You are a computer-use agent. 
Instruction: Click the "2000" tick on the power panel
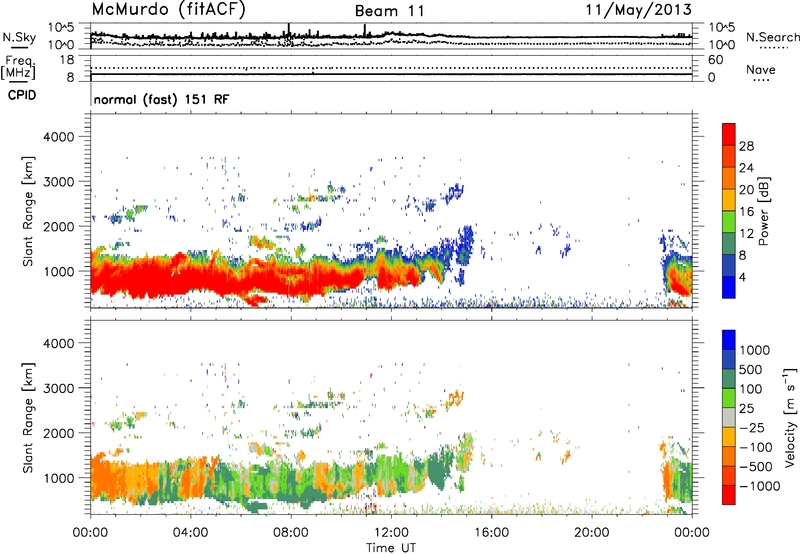(x=59, y=226)
